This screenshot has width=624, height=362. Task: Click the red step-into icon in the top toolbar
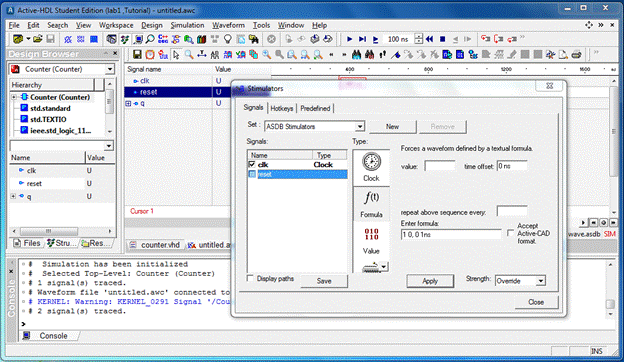(485, 39)
